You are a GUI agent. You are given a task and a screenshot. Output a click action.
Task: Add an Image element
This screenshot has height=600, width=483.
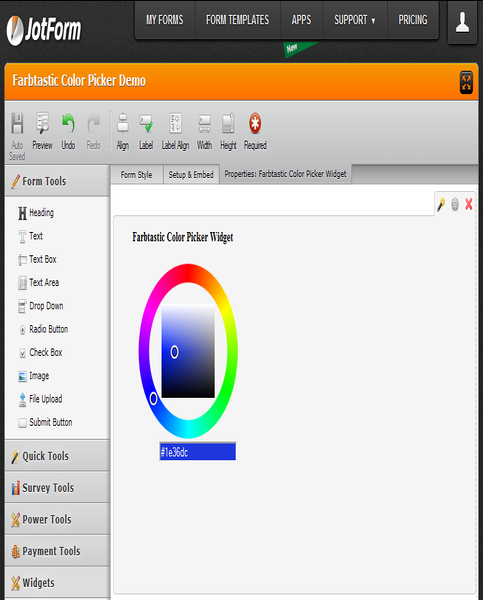tap(34, 376)
